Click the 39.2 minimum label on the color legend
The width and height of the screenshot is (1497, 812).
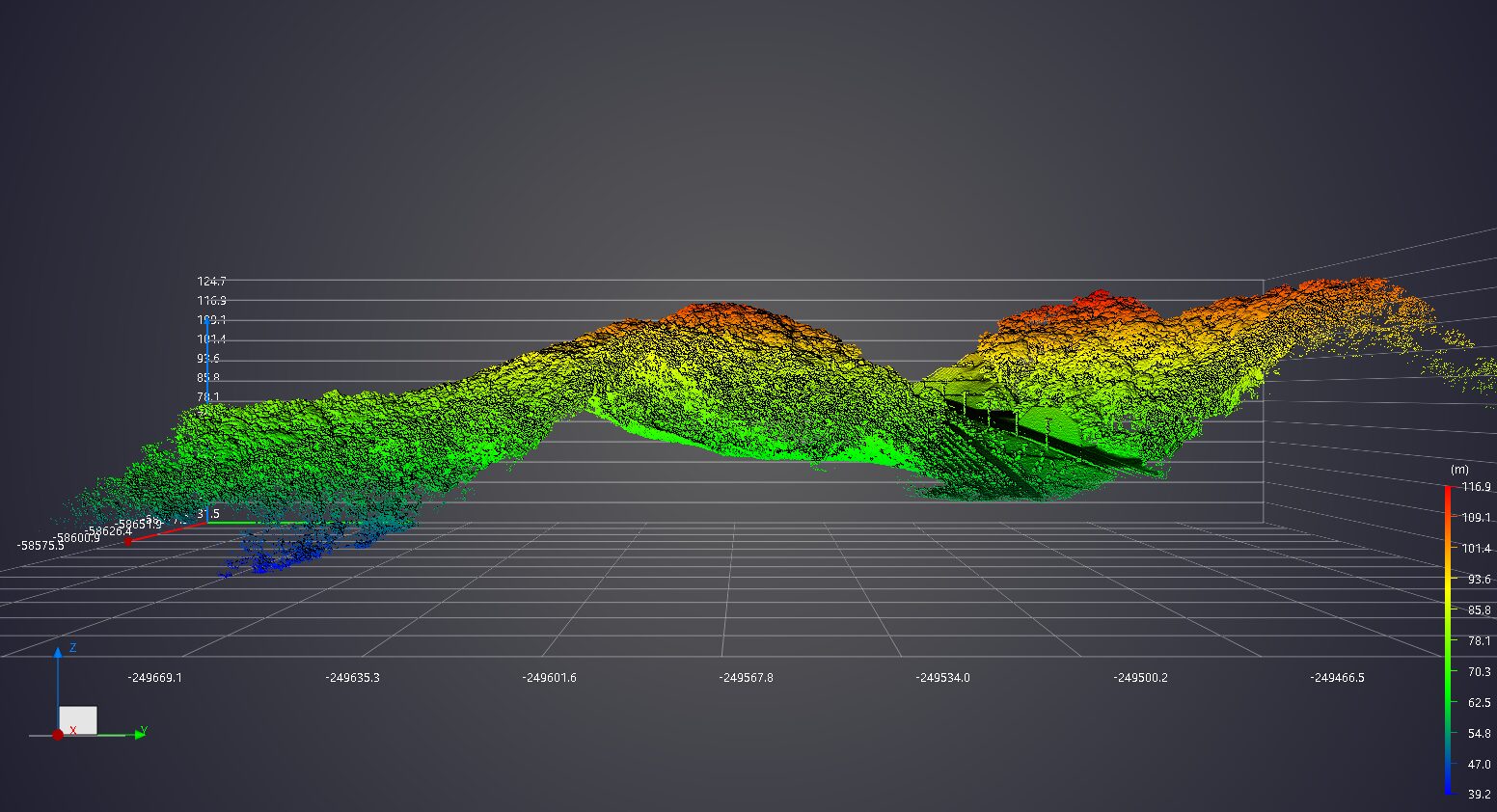point(1479,795)
